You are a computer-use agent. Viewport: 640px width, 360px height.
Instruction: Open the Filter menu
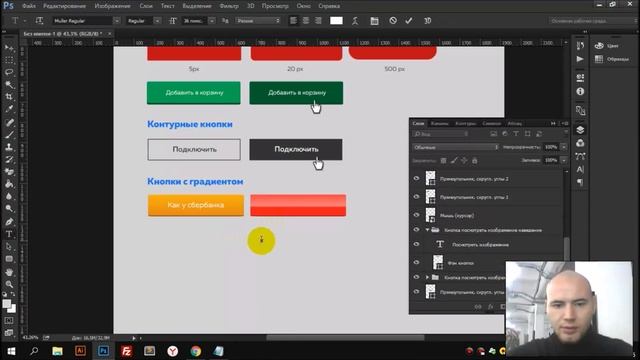point(229,6)
